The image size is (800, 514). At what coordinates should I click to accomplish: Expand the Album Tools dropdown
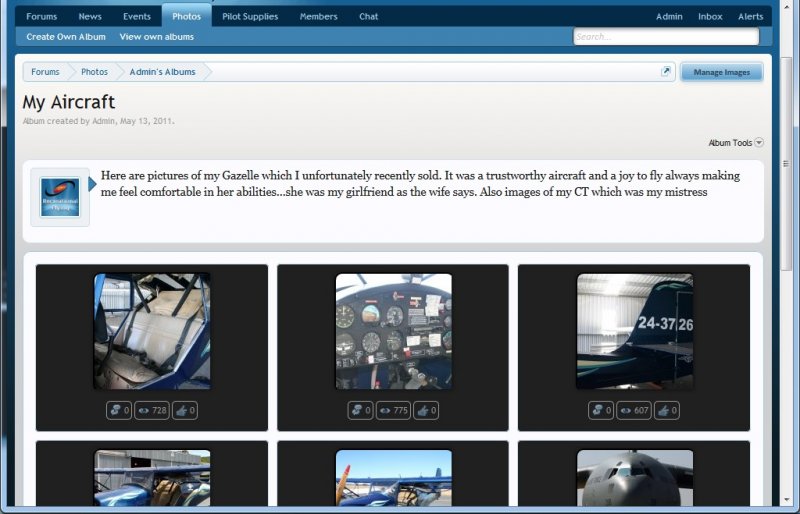[736, 142]
